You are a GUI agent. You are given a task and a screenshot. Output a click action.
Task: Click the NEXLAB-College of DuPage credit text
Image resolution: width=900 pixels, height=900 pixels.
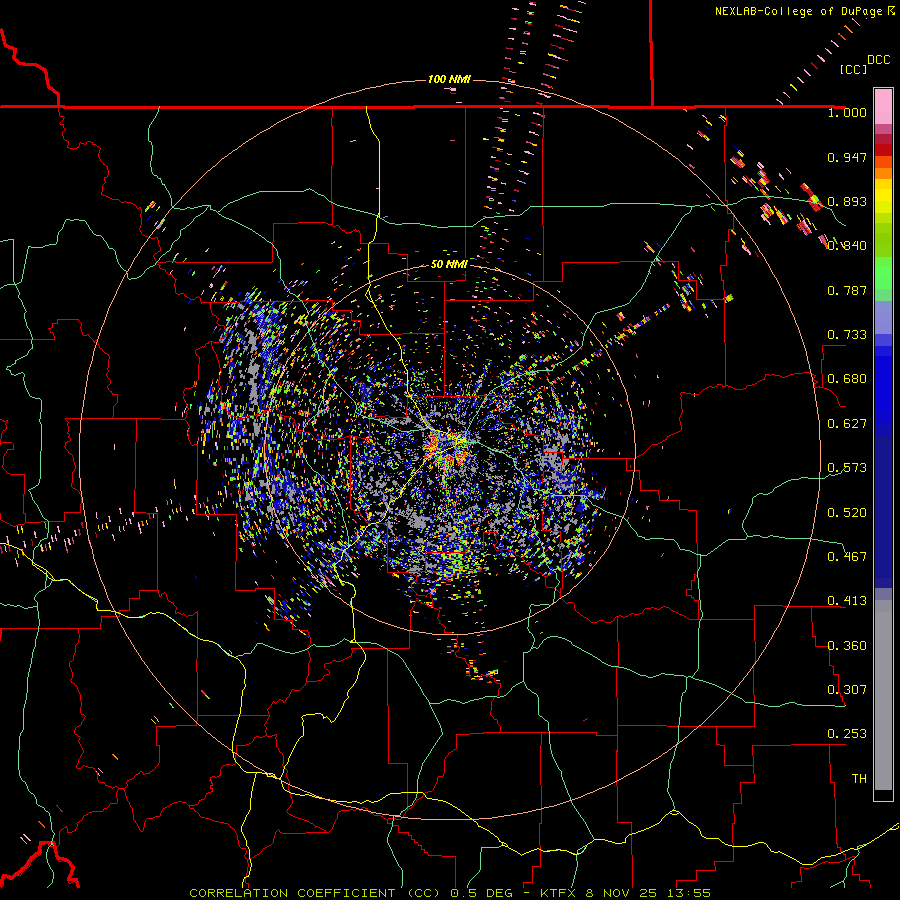tap(805, 11)
